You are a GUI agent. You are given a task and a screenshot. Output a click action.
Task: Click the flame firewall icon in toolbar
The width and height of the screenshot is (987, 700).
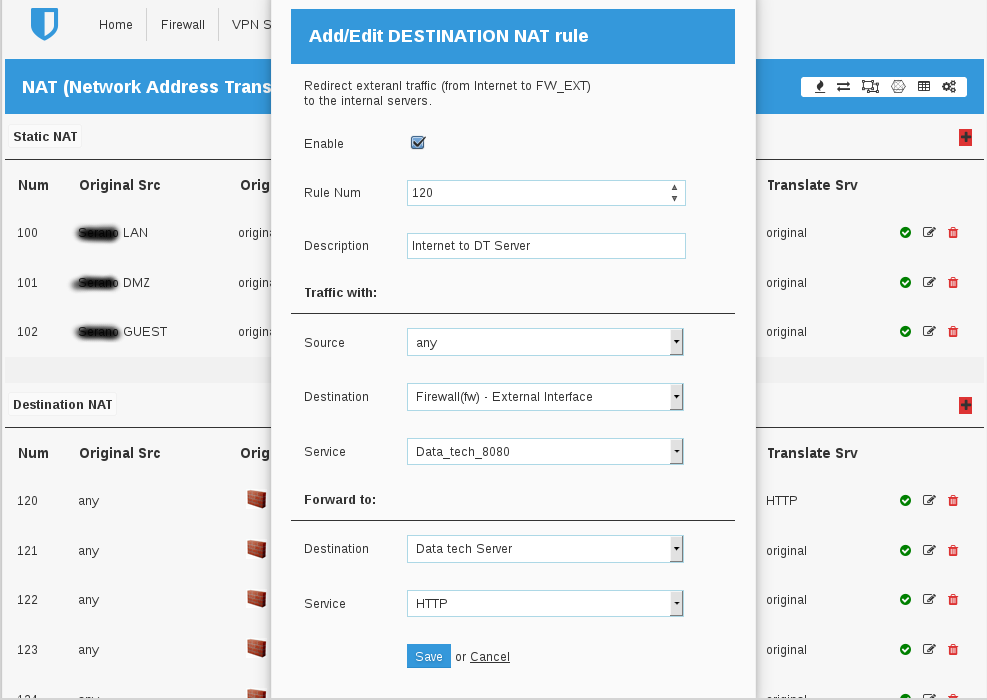tap(820, 87)
